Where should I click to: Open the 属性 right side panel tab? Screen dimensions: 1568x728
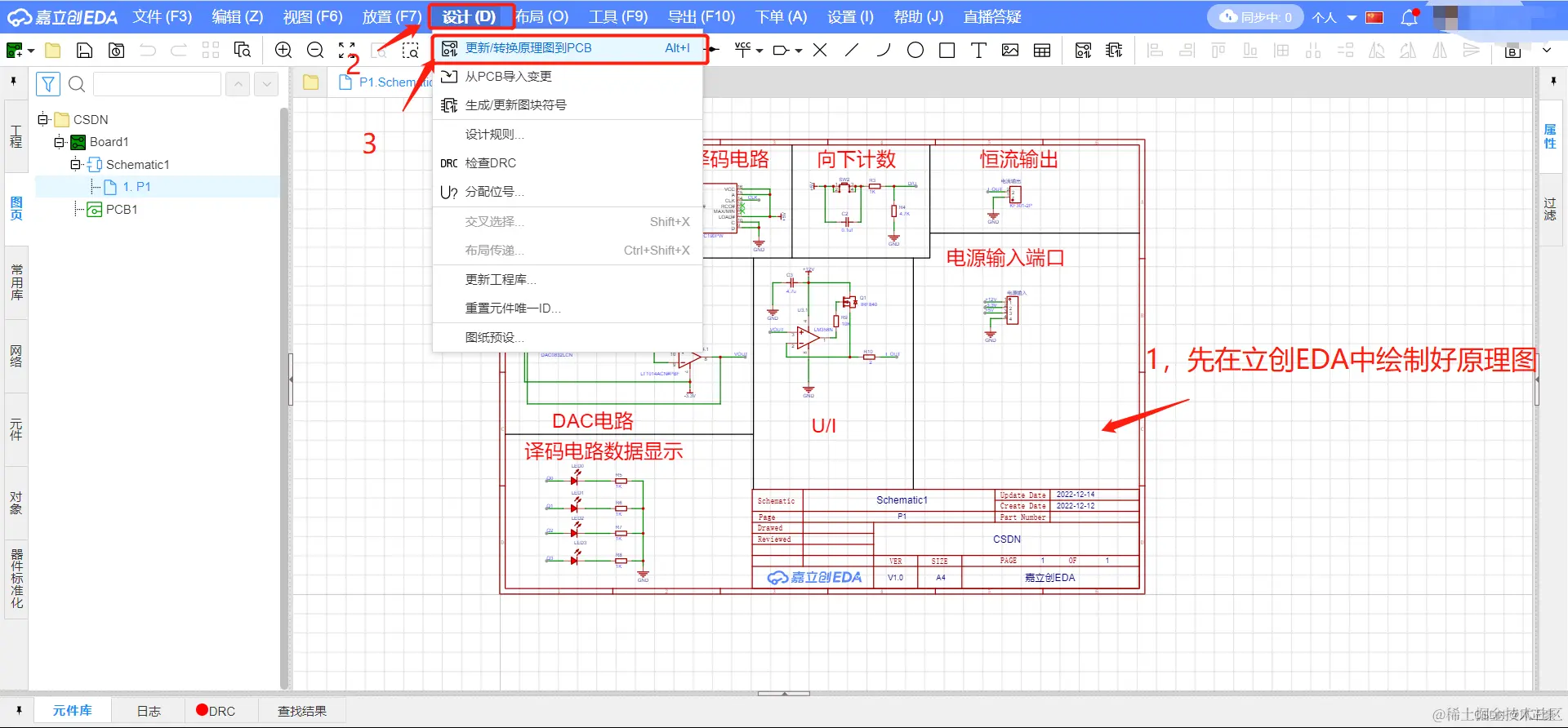(1550, 136)
